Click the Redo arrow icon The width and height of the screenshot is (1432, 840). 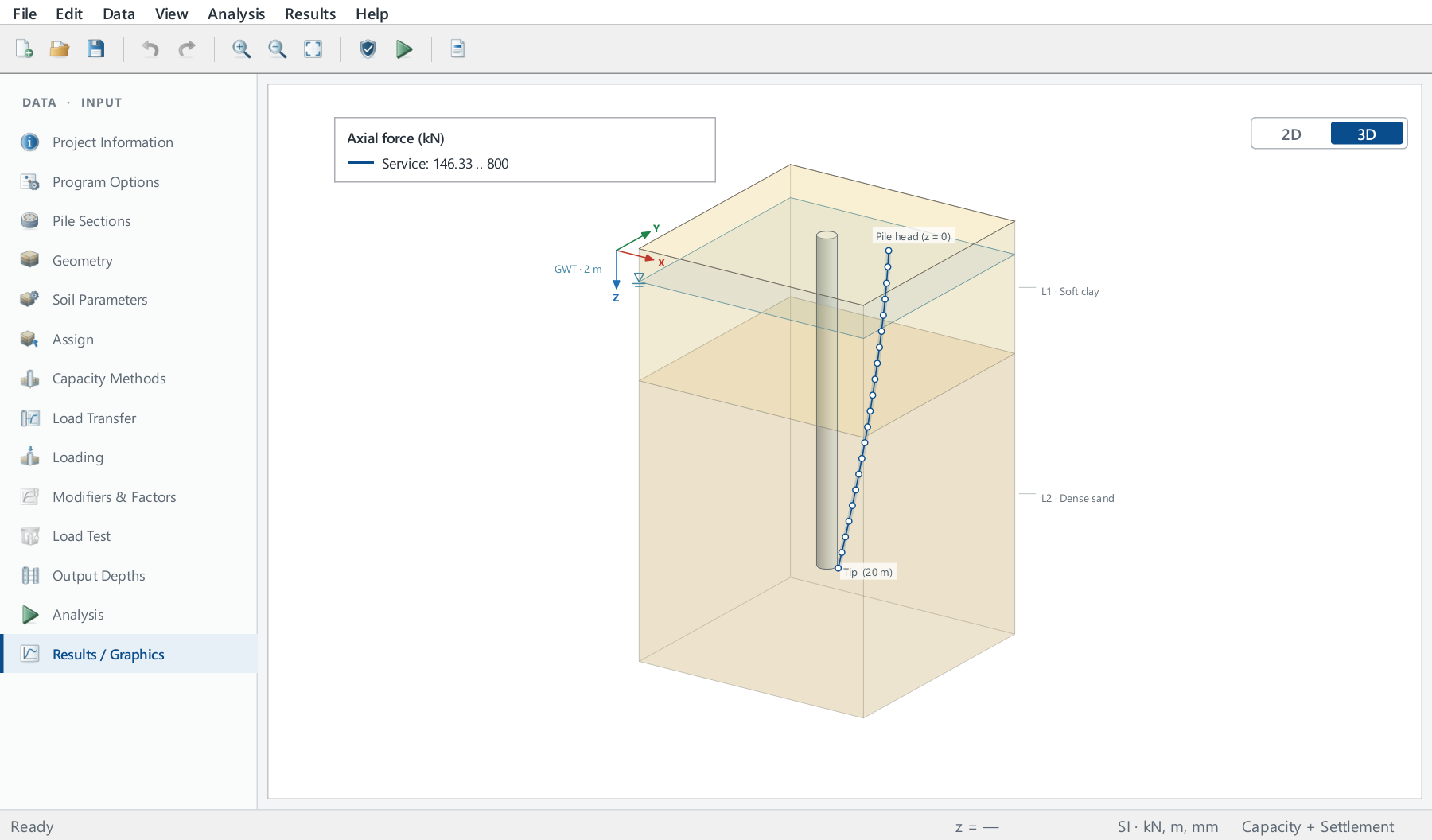[187, 49]
